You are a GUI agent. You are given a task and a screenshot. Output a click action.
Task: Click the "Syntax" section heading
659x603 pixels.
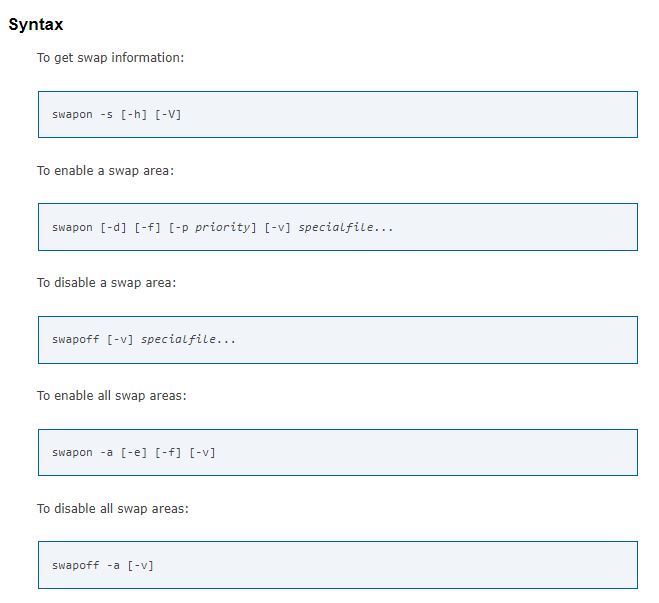tap(36, 24)
